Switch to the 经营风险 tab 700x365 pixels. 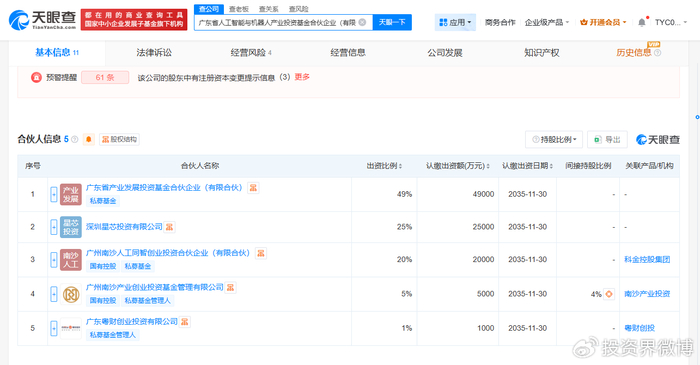coord(251,53)
